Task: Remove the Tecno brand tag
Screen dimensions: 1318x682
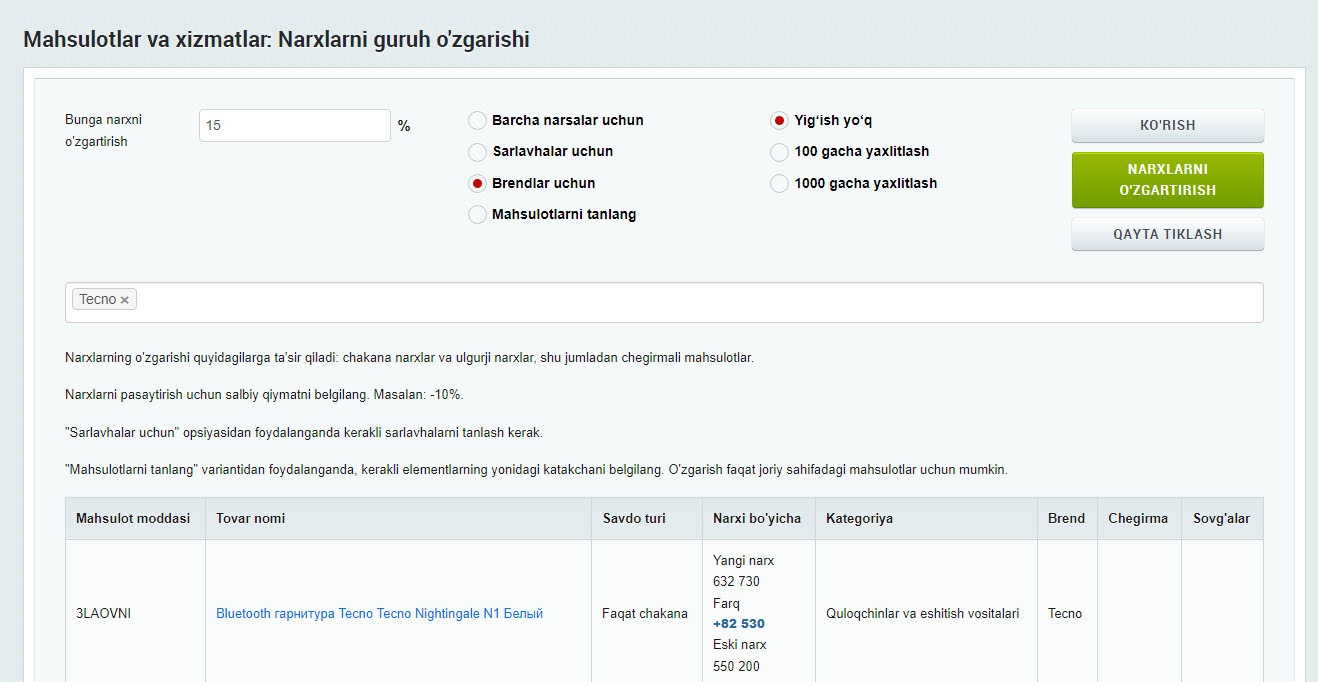Action: point(125,300)
